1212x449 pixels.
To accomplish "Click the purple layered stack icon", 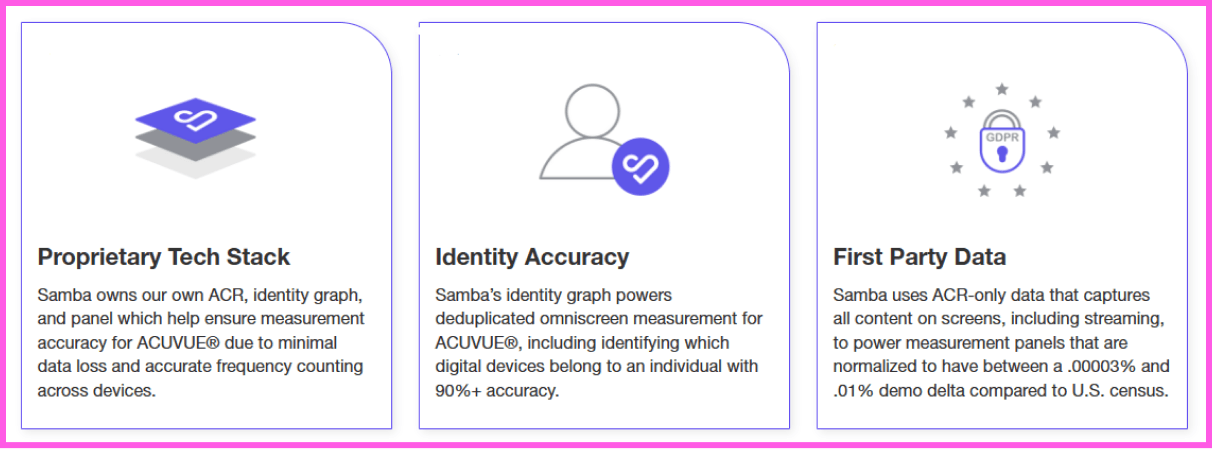I will (x=196, y=137).
